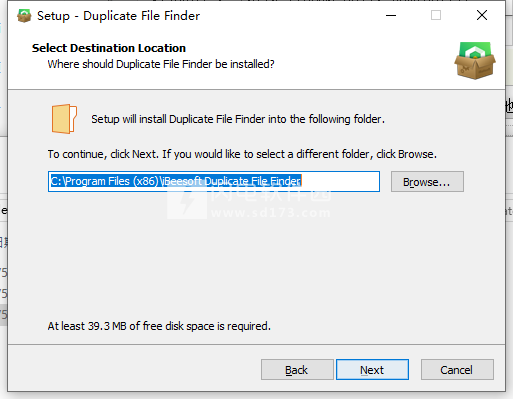Click the '39.3 MB of free disk space' notice
This screenshot has height=399, width=513.
tap(159, 326)
